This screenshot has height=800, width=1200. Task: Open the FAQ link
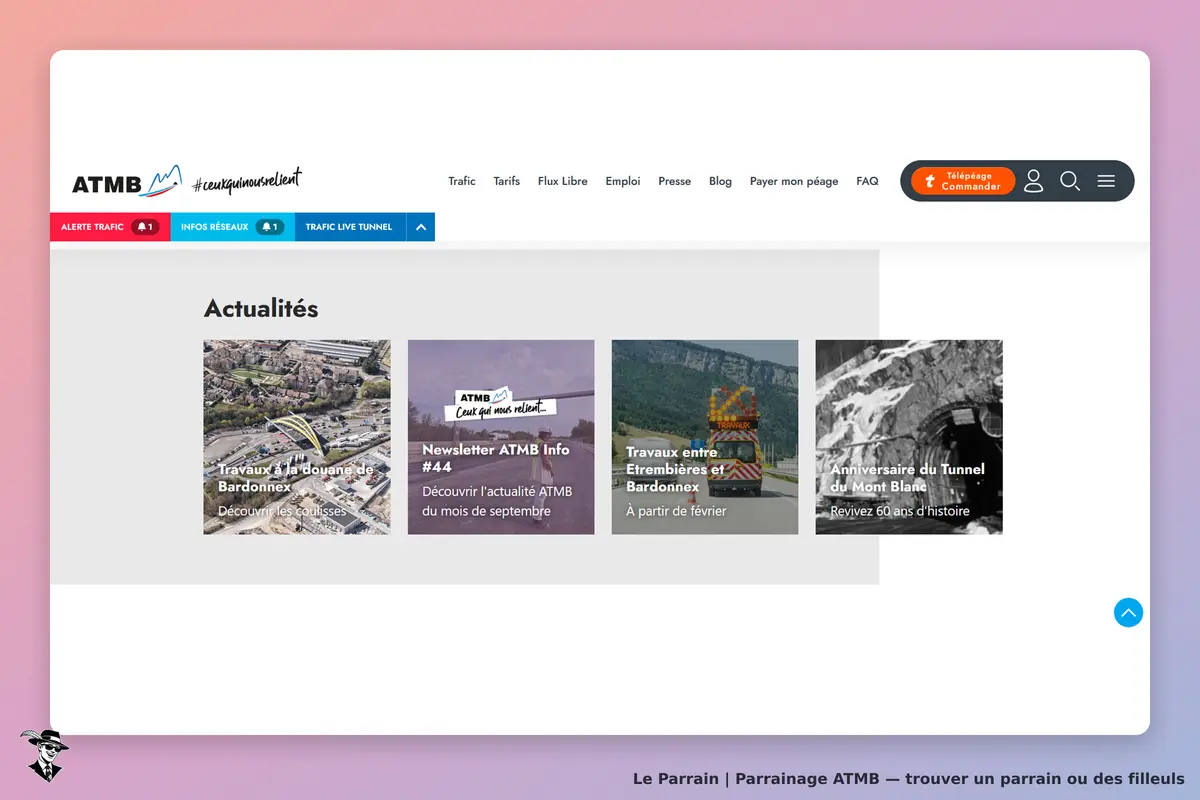click(868, 181)
